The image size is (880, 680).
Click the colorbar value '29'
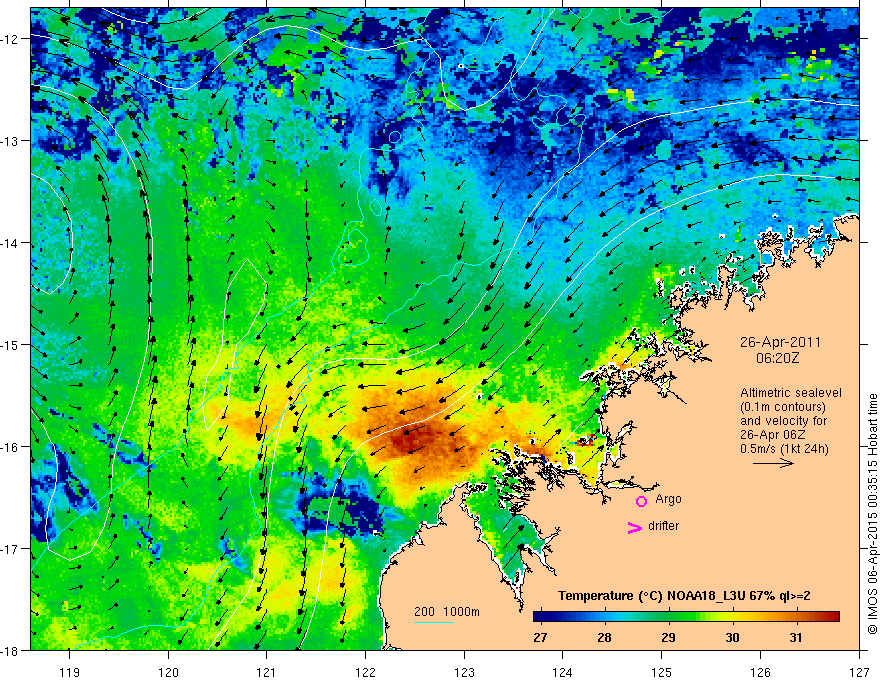click(x=668, y=637)
